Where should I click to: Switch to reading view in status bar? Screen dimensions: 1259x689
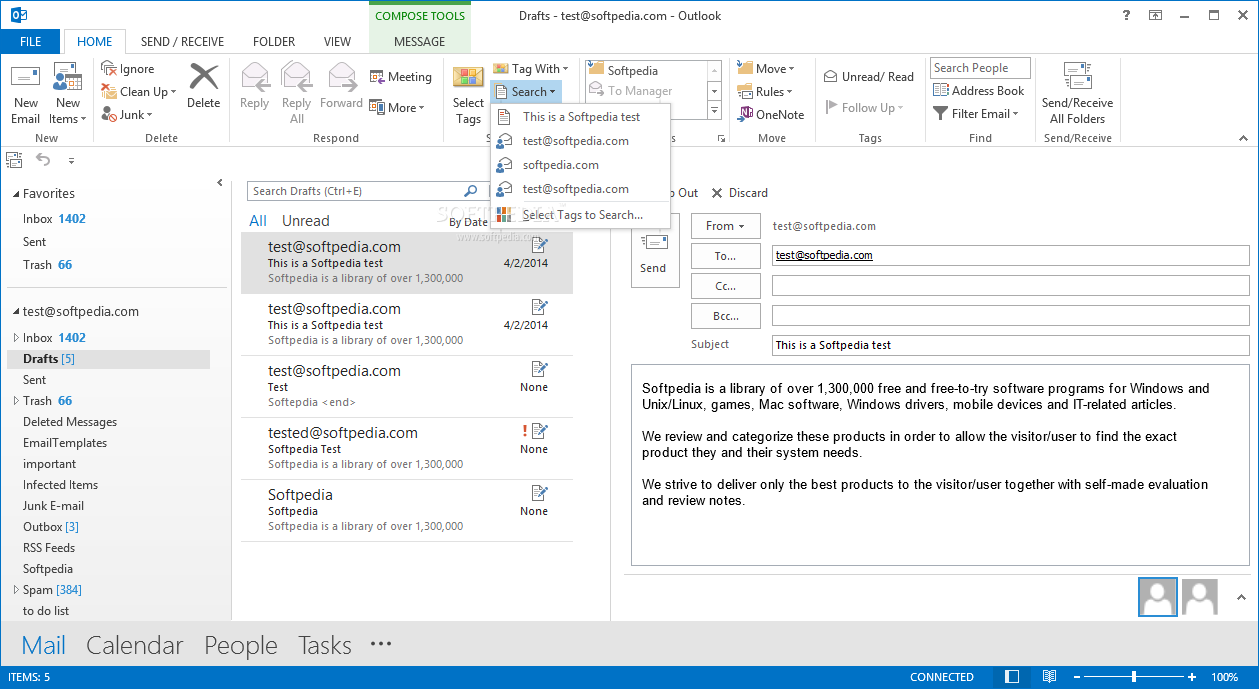pyautogui.click(x=1049, y=677)
